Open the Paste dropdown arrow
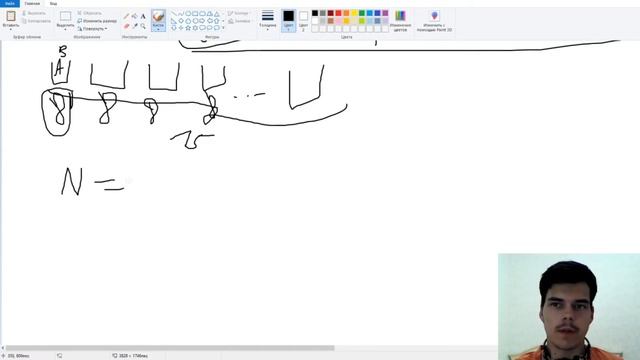This screenshot has width=640, height=360. pos(11,28)
